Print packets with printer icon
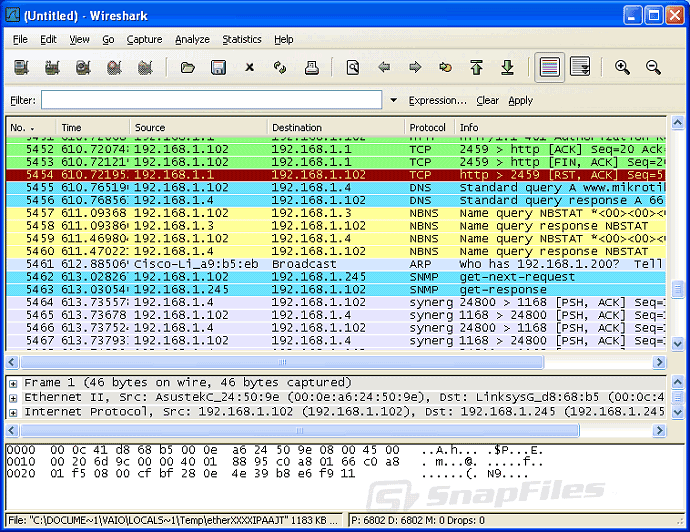Image resolution: width=690 pixels, height=532 pixels. coord(312,67)
